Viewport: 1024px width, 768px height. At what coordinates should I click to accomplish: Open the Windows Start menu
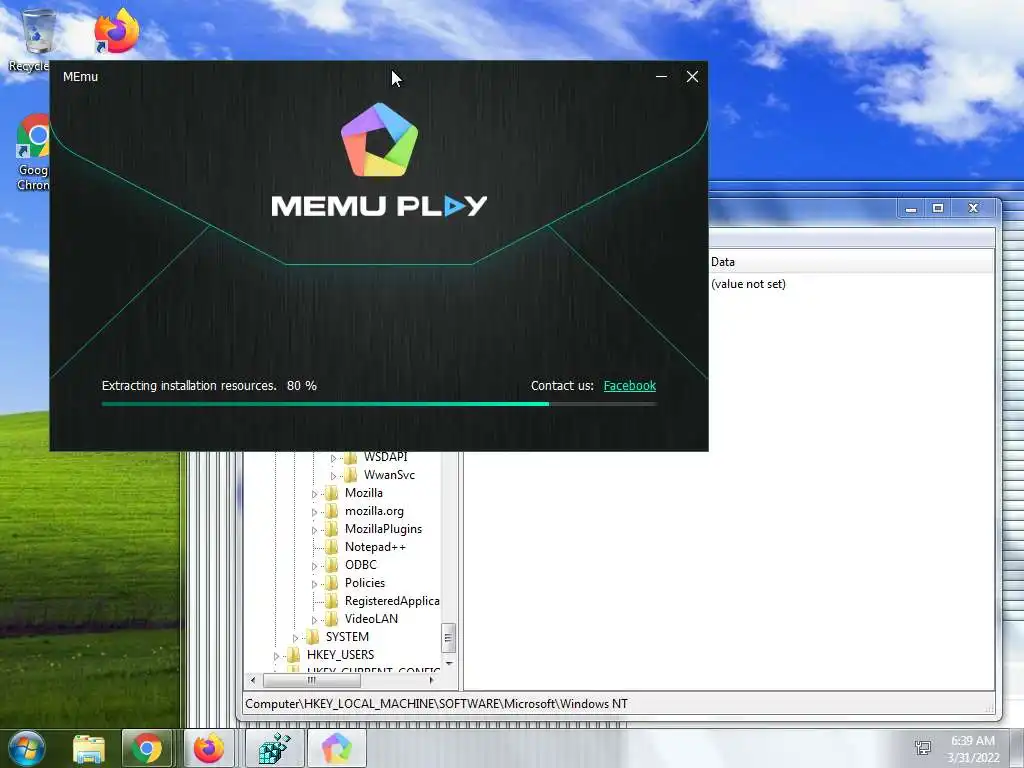pos(26,748)
